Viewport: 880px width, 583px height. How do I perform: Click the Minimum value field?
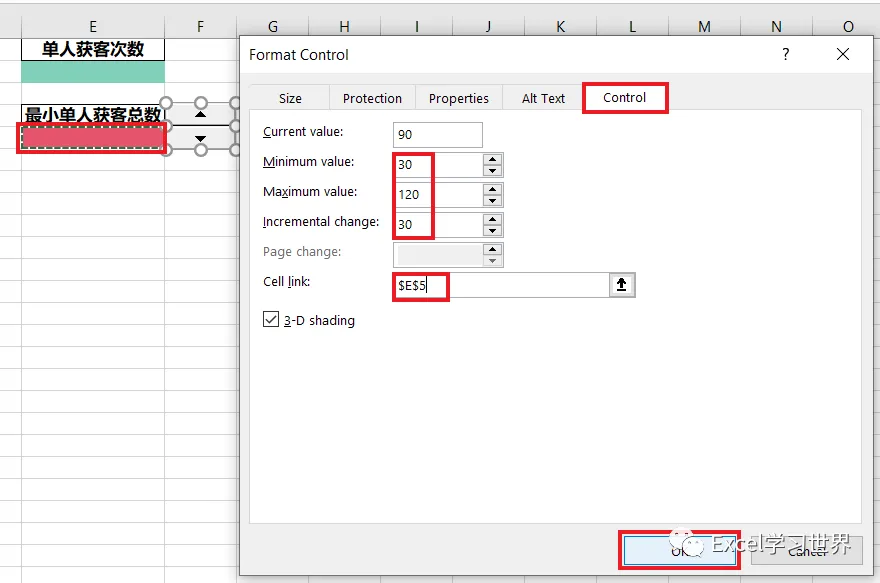(x=437, y=165)
